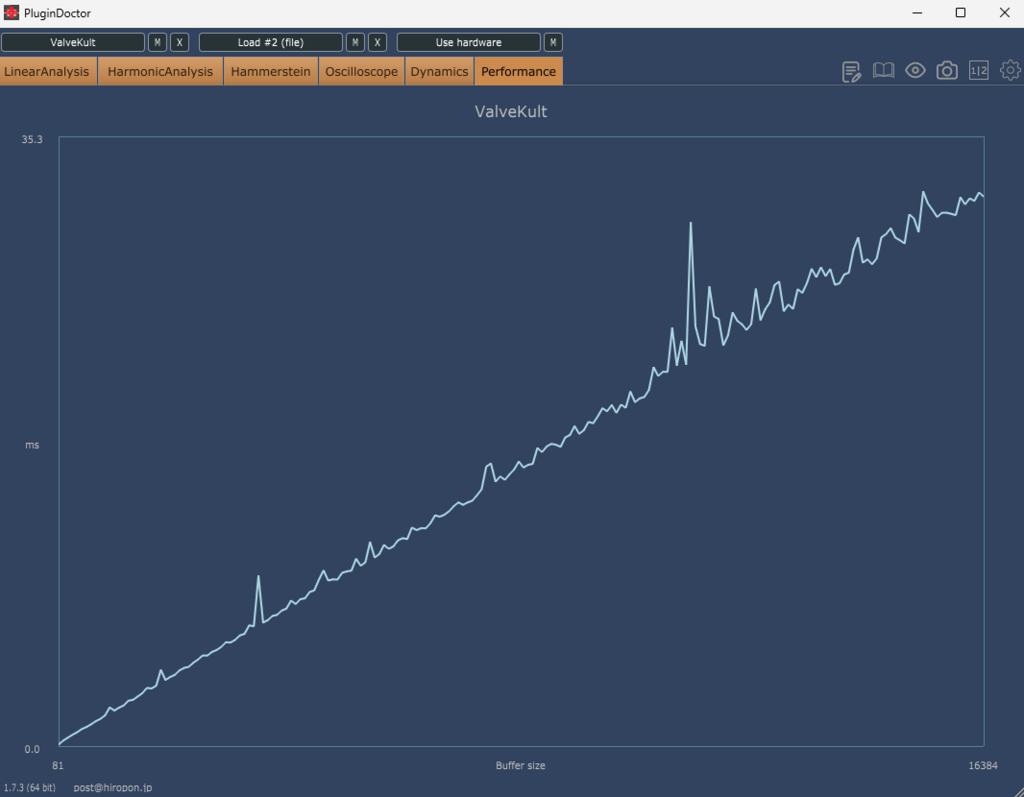The width and height of the screenshot is (1024, 797).
Task: Click the PluginDoctor app logo
Action: click(11, 12)
